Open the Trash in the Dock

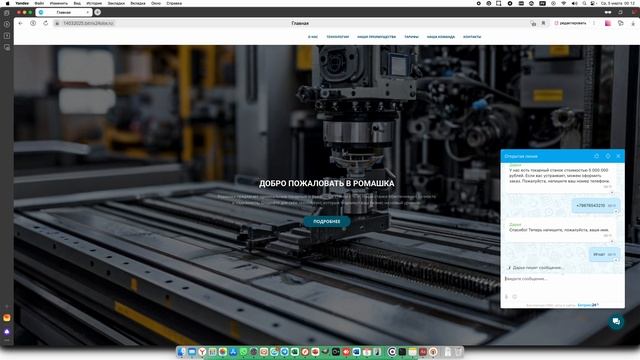458,351
